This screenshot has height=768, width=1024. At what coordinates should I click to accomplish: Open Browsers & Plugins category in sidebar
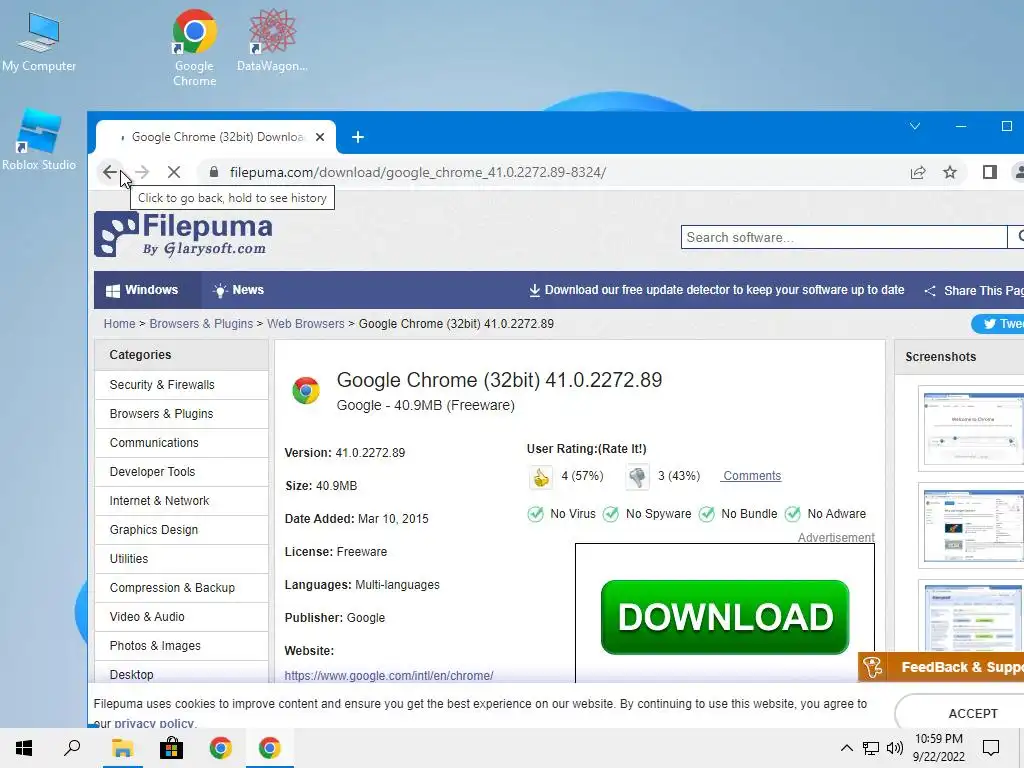click(x=182, y=414)
